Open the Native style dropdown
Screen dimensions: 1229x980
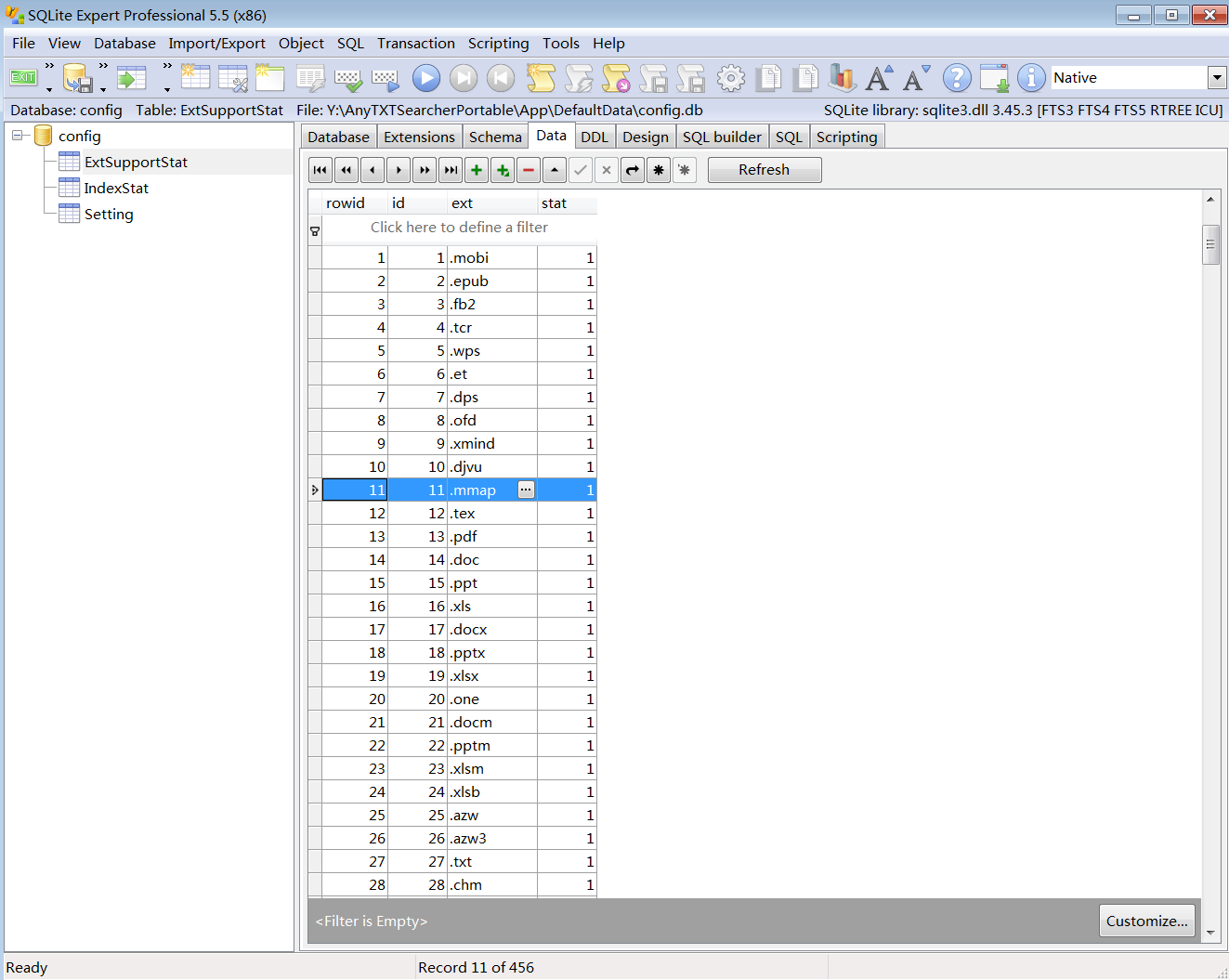point(1217,78)
